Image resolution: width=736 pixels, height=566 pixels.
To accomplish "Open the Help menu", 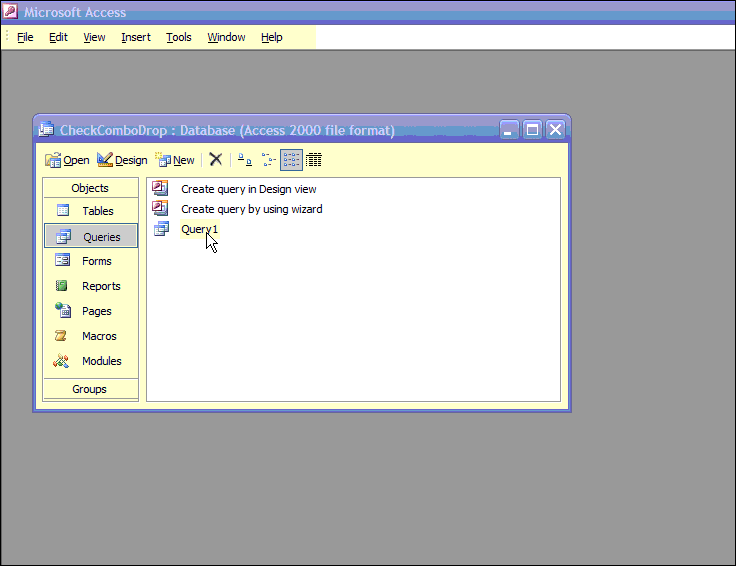I will (272, 37).
